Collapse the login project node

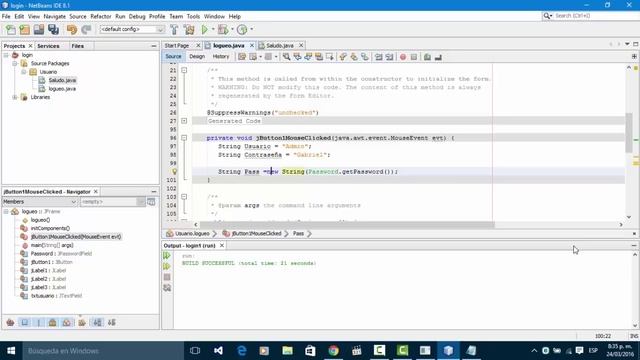[6, 55]
